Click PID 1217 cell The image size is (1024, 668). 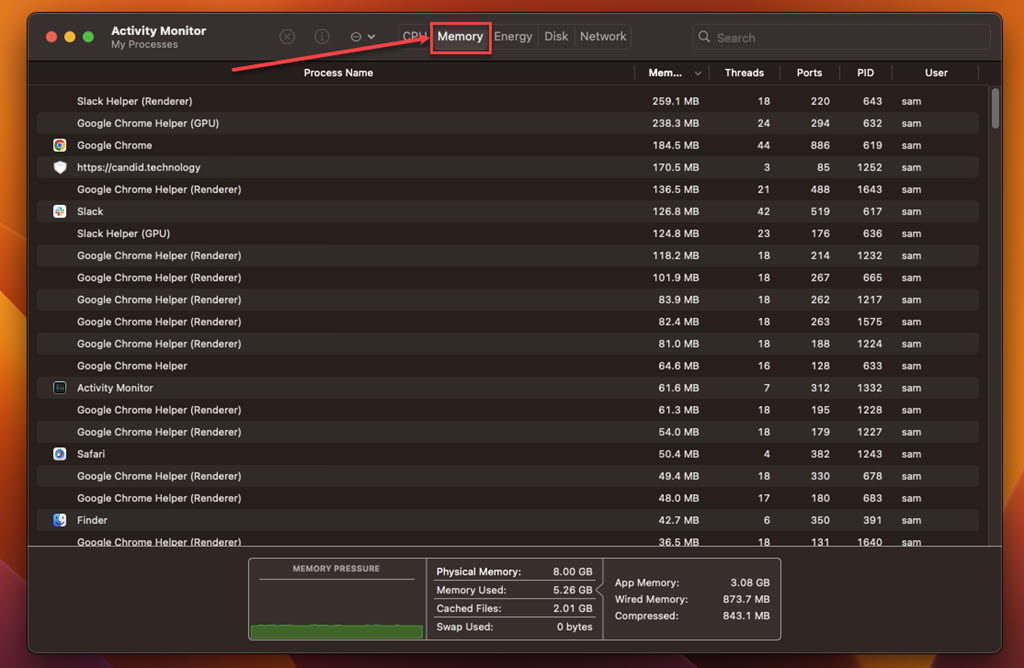click(x=869, y=300)
